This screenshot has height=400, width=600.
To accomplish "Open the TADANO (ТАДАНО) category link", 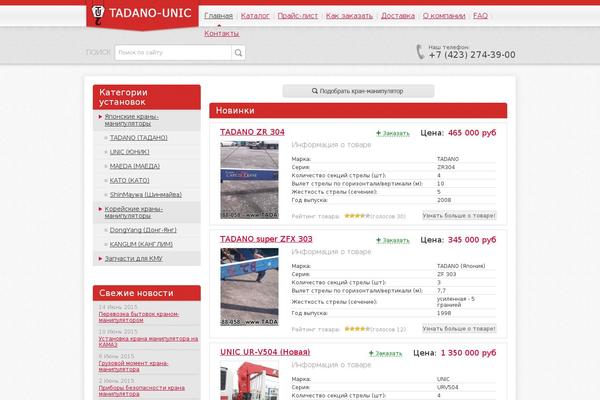I will point(139,137).
